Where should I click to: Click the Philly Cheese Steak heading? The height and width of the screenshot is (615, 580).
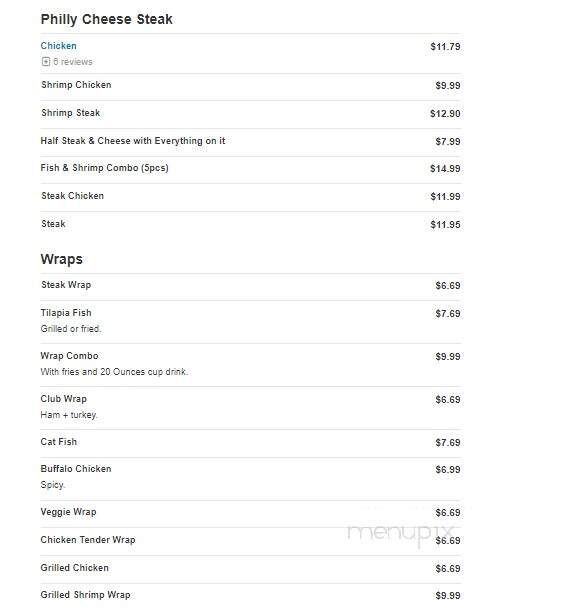tap(107, 19)
